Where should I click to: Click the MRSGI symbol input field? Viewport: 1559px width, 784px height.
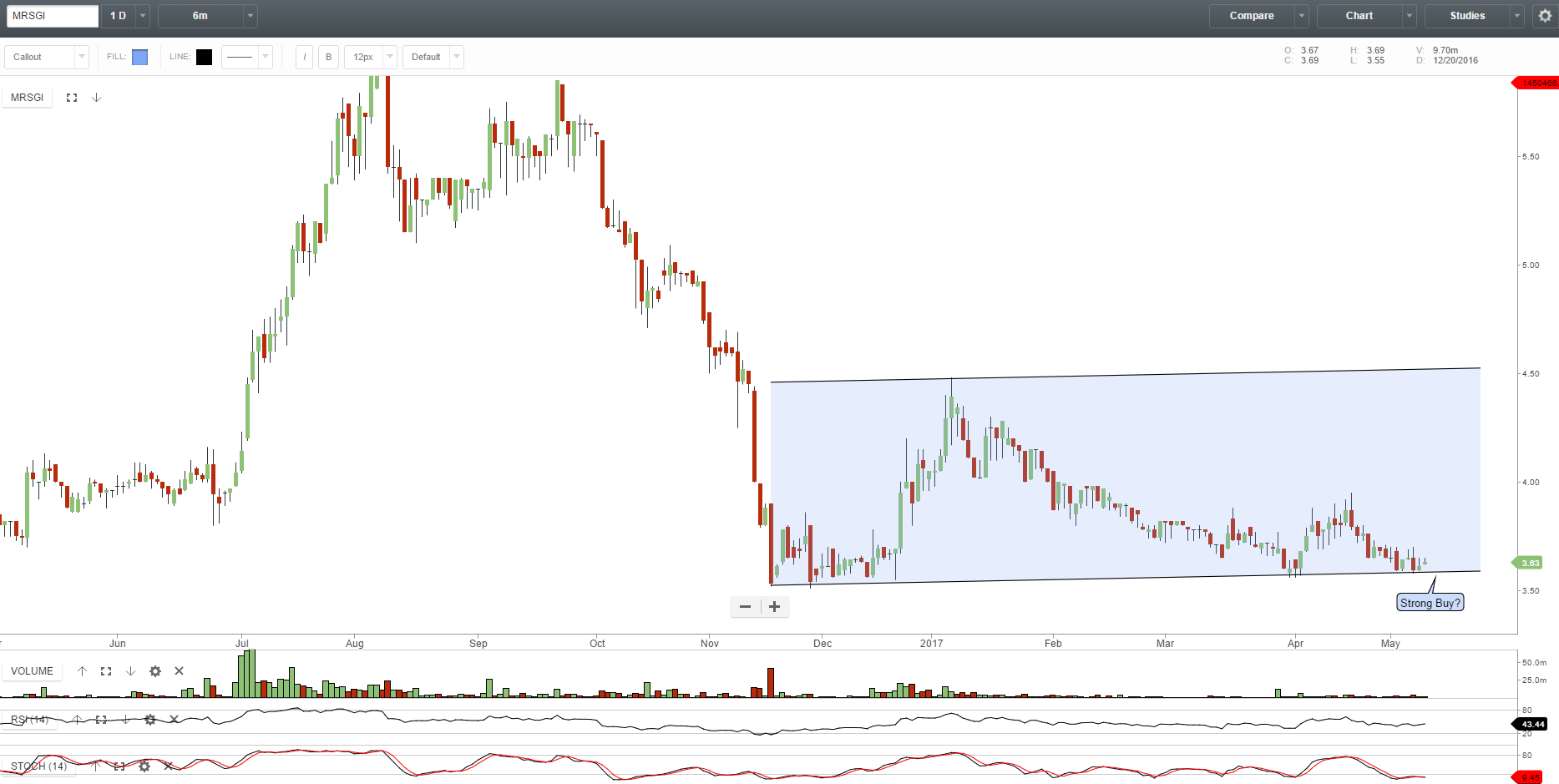[x=52, y=16]
